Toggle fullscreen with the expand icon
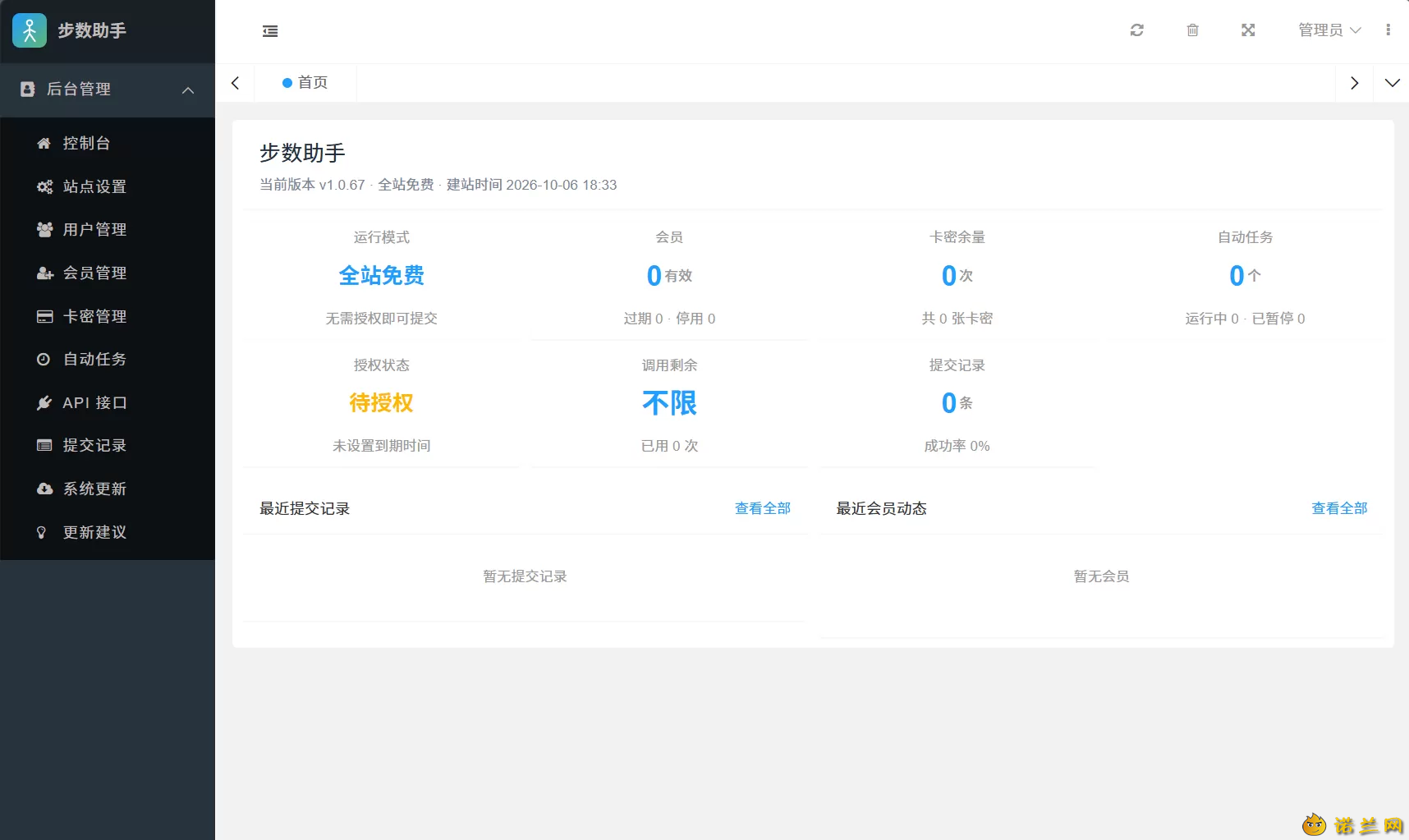This screenshot has height=840, width=1409. click(x=1248, y=30)
